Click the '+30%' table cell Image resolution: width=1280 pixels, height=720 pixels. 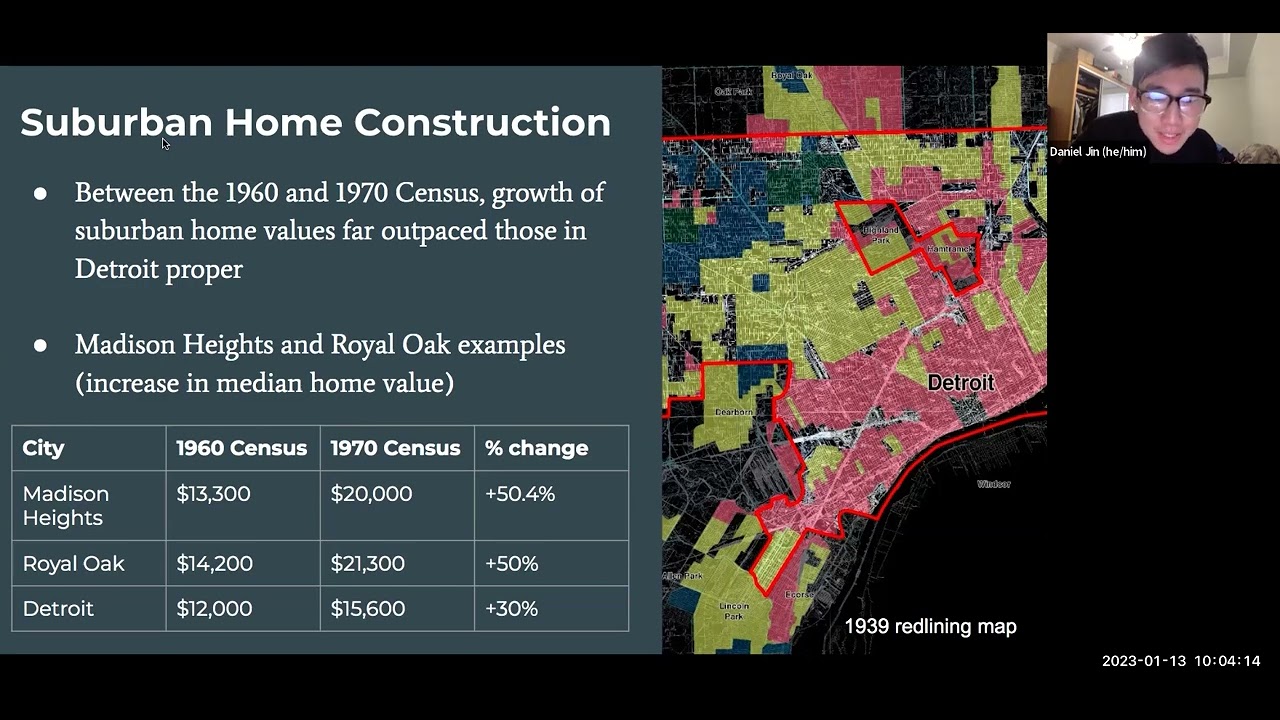pos(552,608)
